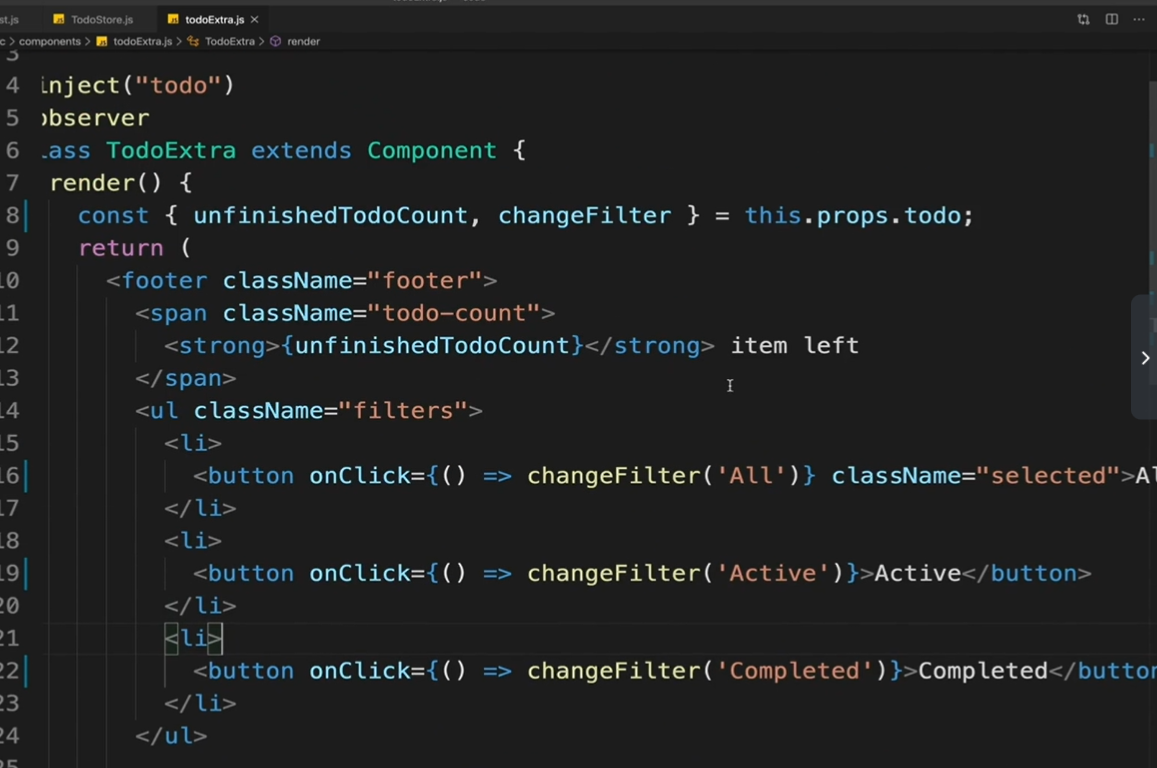Click {unfinishedTodoCount} inside the strong tag
The image size is (1157, 768).
432,345
